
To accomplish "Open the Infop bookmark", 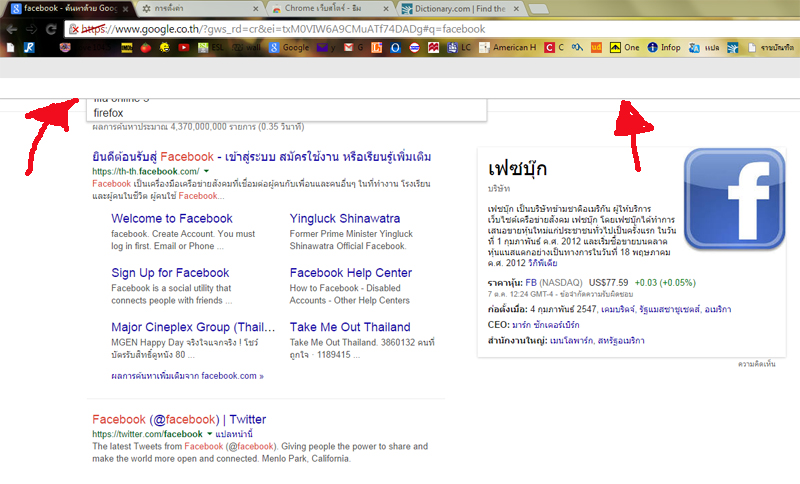I will click(664, 47).
